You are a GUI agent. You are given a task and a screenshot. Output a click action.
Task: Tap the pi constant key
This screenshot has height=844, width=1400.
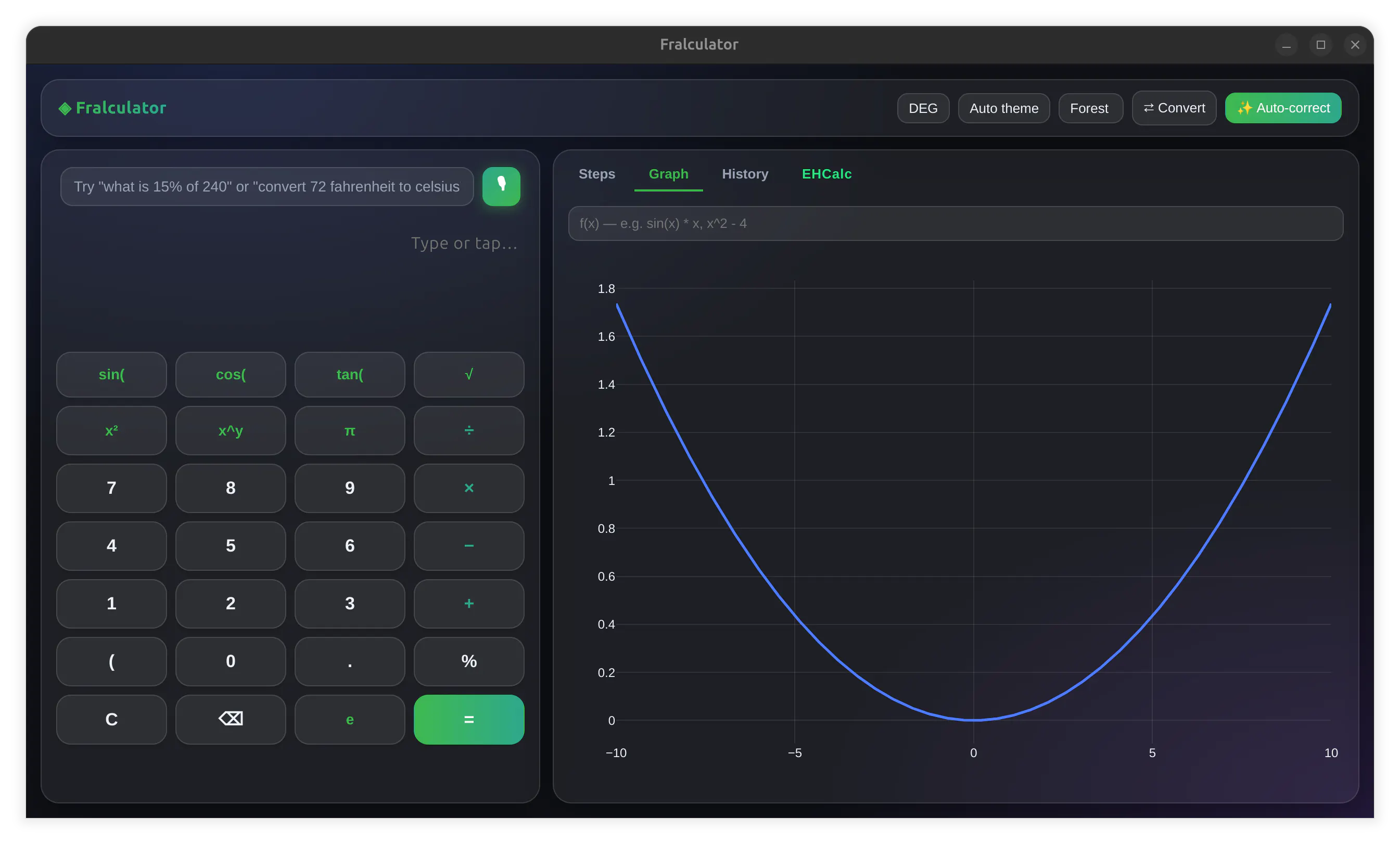tap(350, 430)
